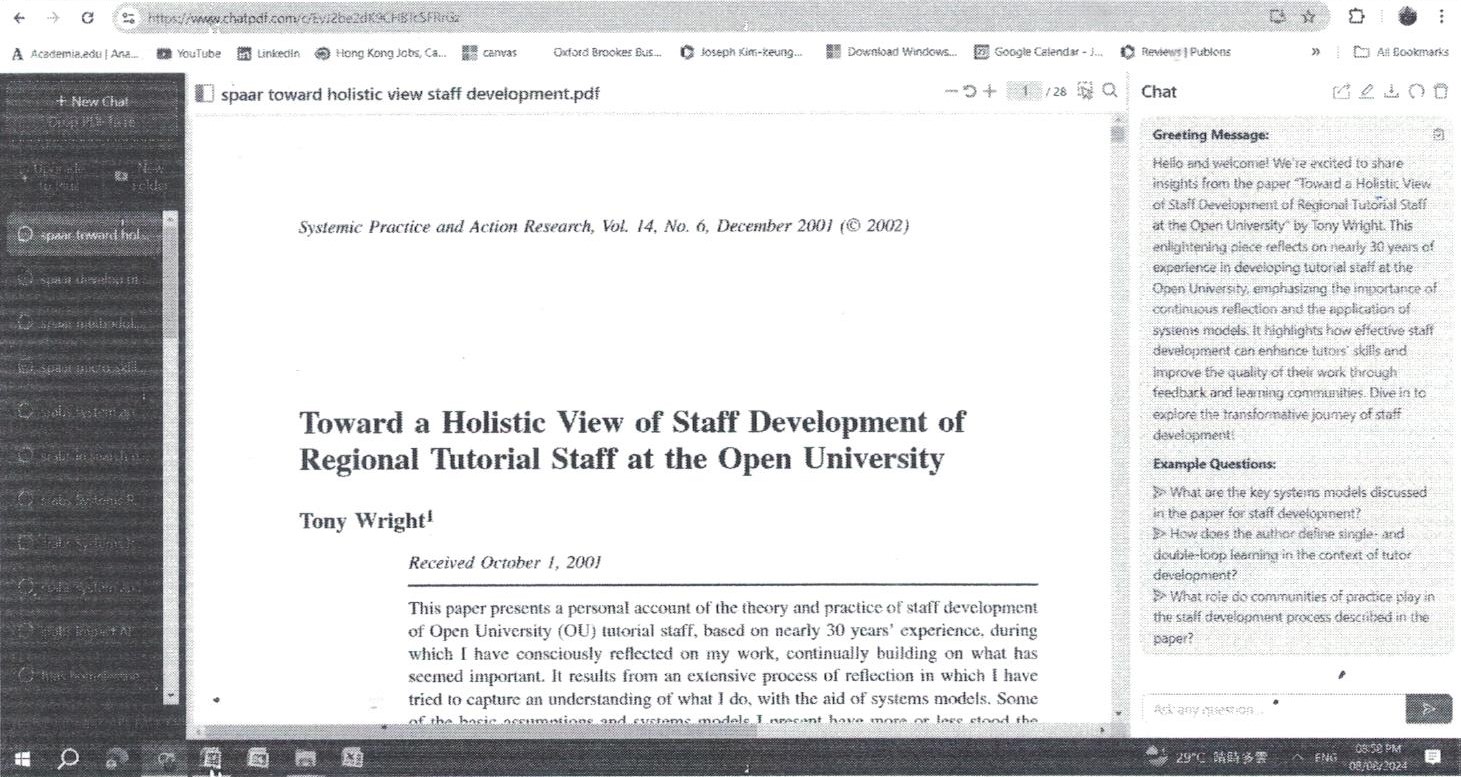Ask example question about communities of practice
The width and height of the screenshot is (1461, 777).
[x=1293, y=617]
